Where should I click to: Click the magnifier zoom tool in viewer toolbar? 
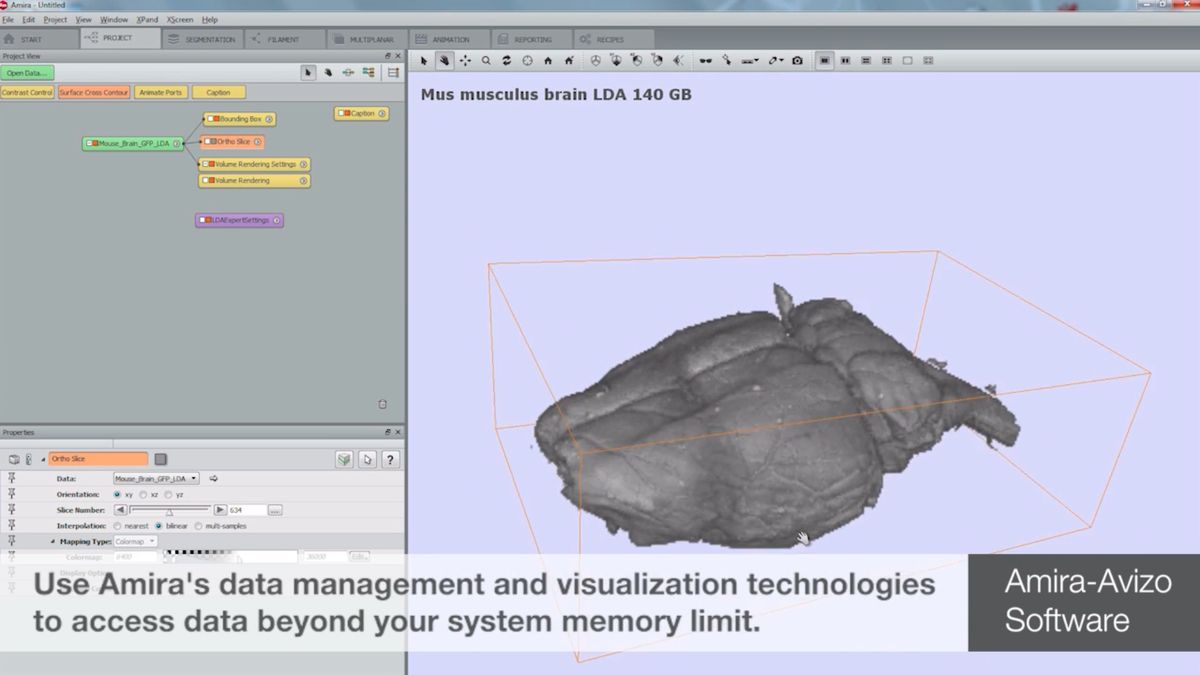(486, 61)
